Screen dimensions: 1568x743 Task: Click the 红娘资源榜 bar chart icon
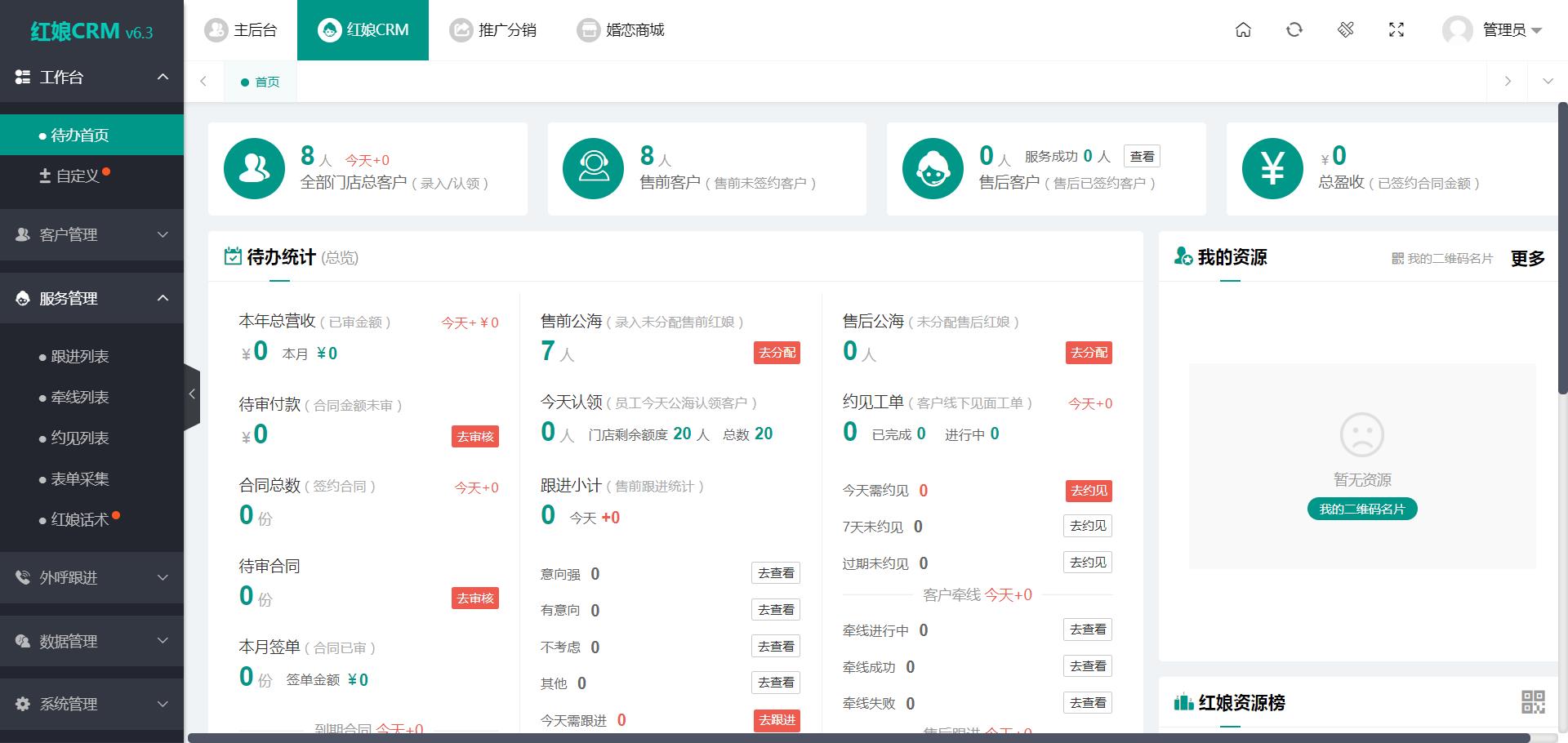click(x=1183, y=702)
